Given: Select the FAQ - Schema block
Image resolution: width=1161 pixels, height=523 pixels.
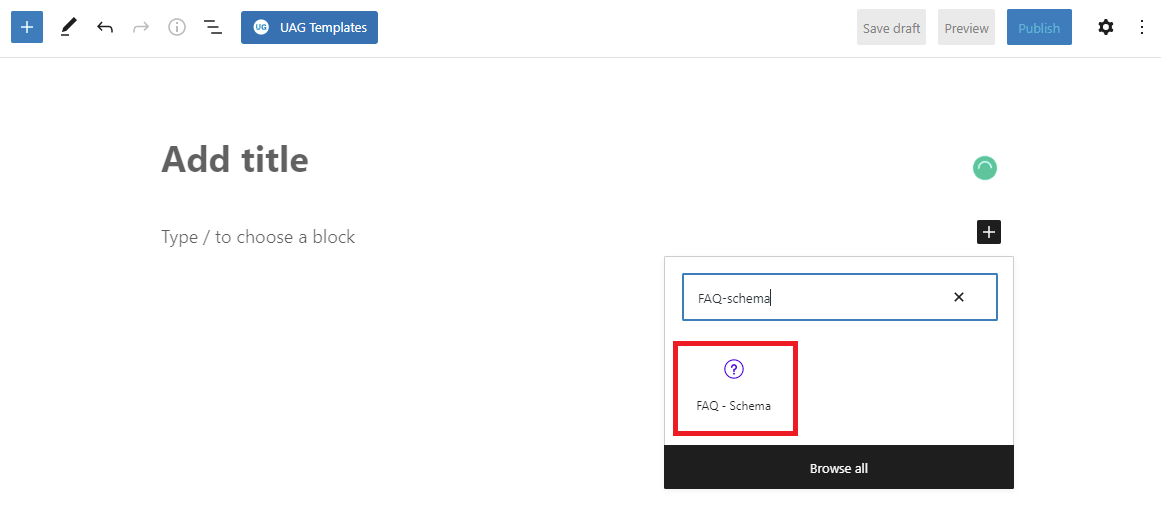Looking at the screenshot, I should coord(734,389).
